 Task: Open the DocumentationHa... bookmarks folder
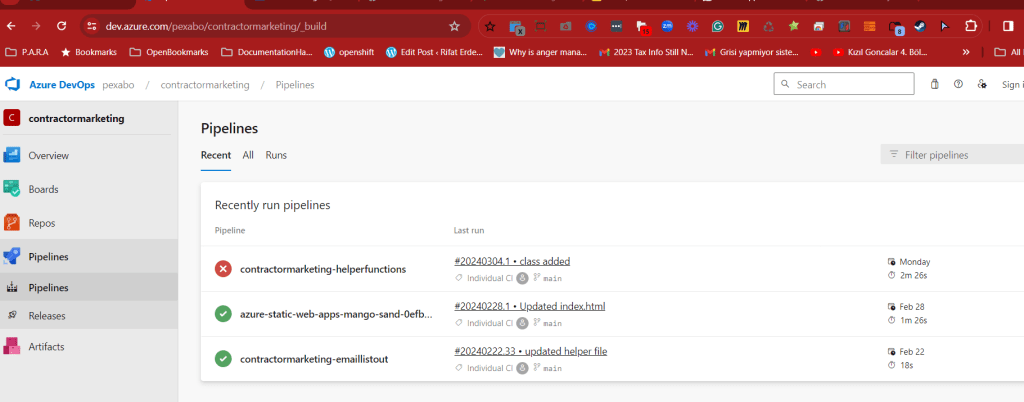[267, 52]
